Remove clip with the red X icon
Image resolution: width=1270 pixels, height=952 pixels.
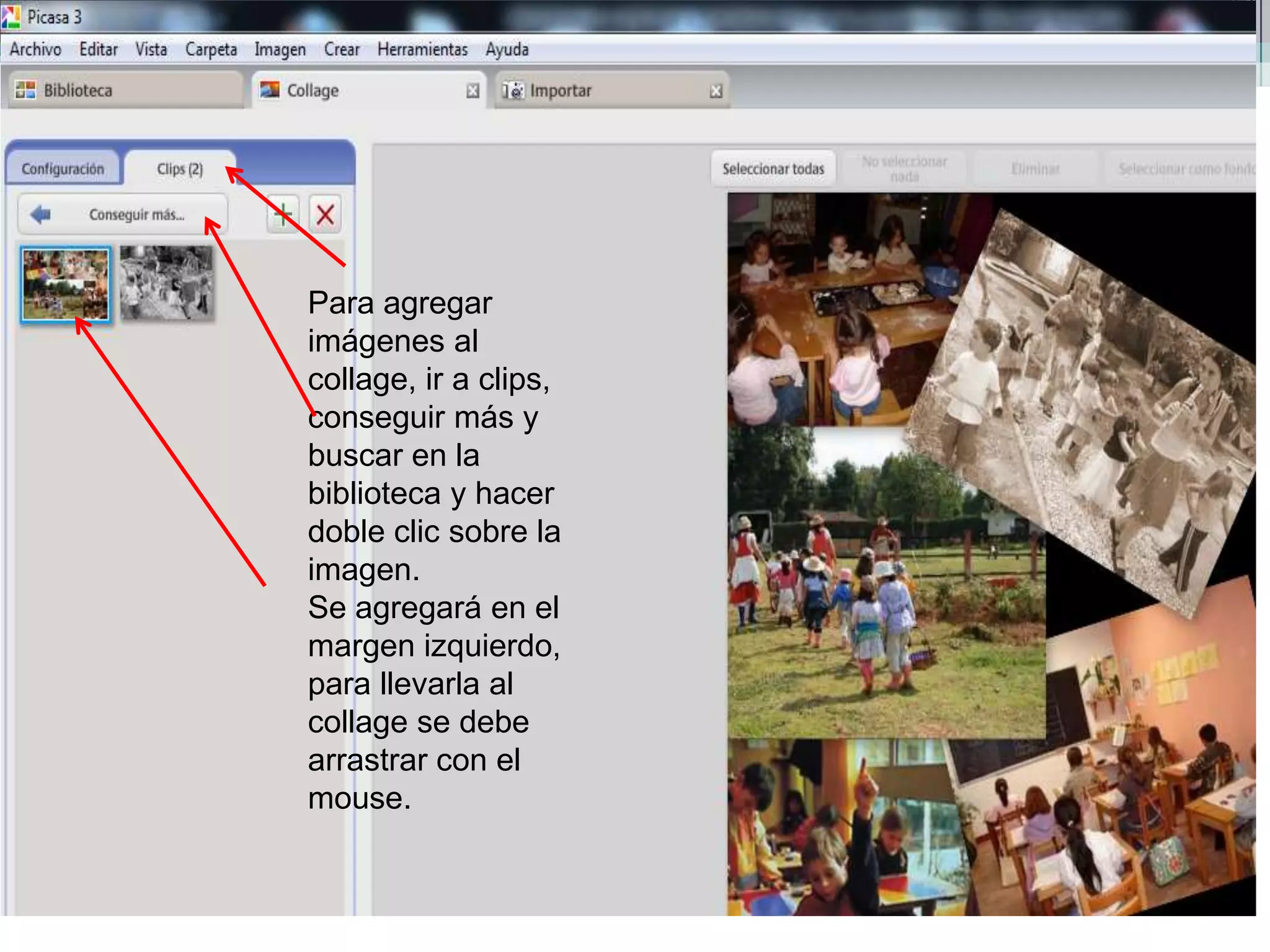tap(325, 214)
